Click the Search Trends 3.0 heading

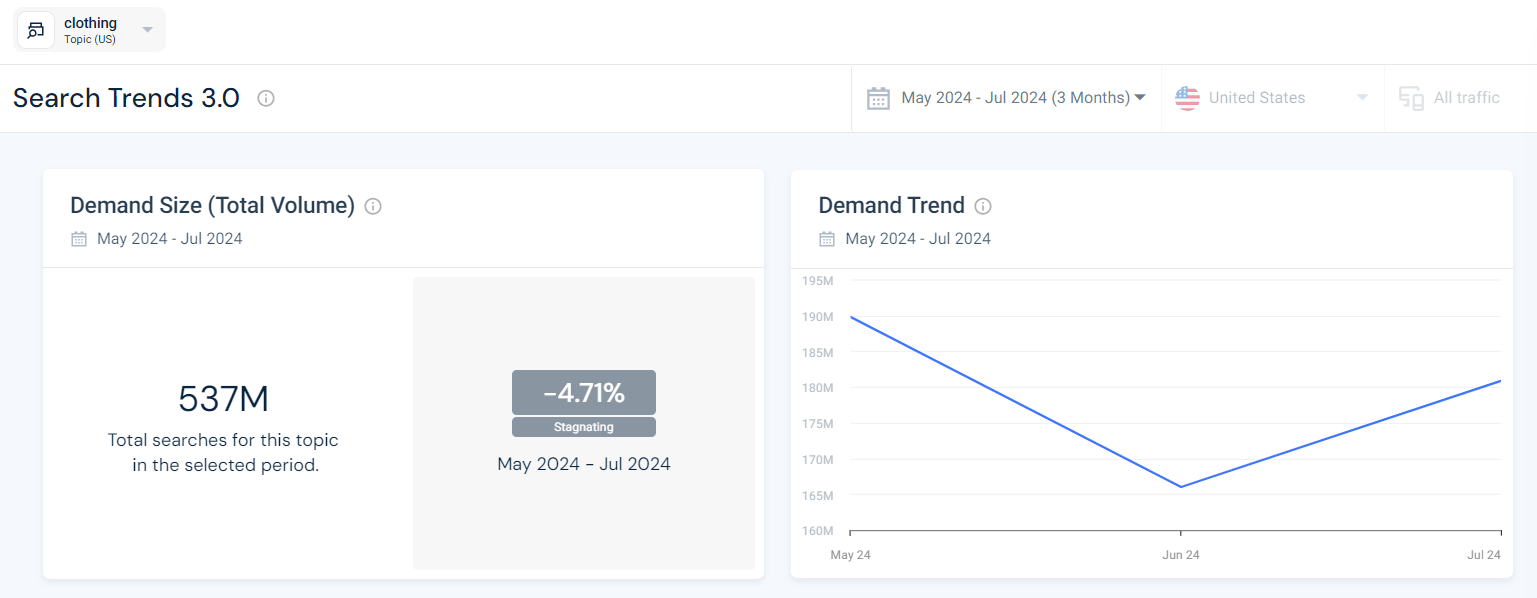pyautogui.click(x=125, y=97)
